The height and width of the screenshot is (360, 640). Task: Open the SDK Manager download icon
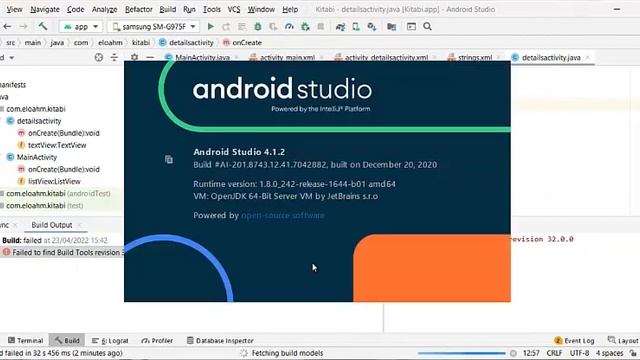(372, 27)
